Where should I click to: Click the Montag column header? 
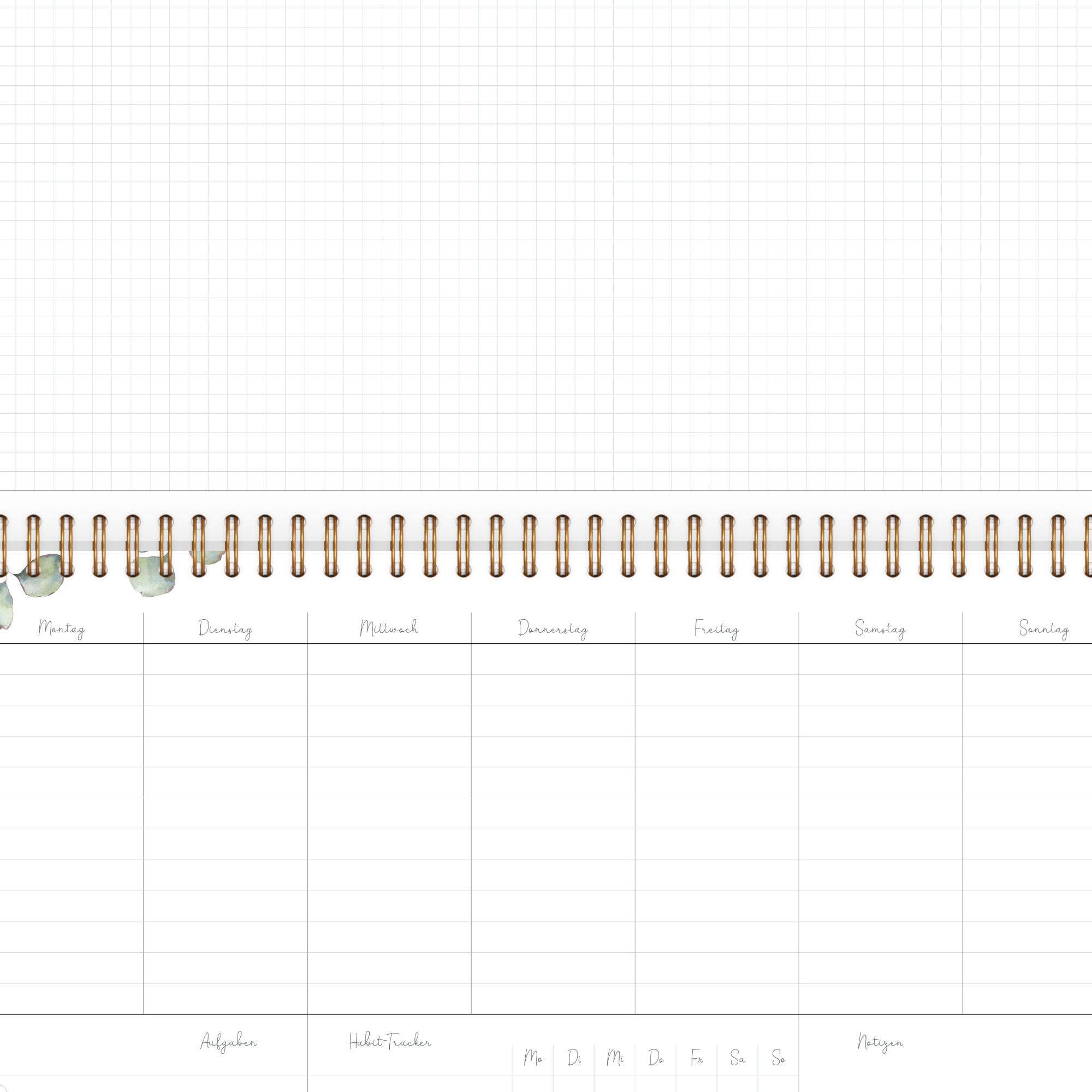tap(62, 628)
